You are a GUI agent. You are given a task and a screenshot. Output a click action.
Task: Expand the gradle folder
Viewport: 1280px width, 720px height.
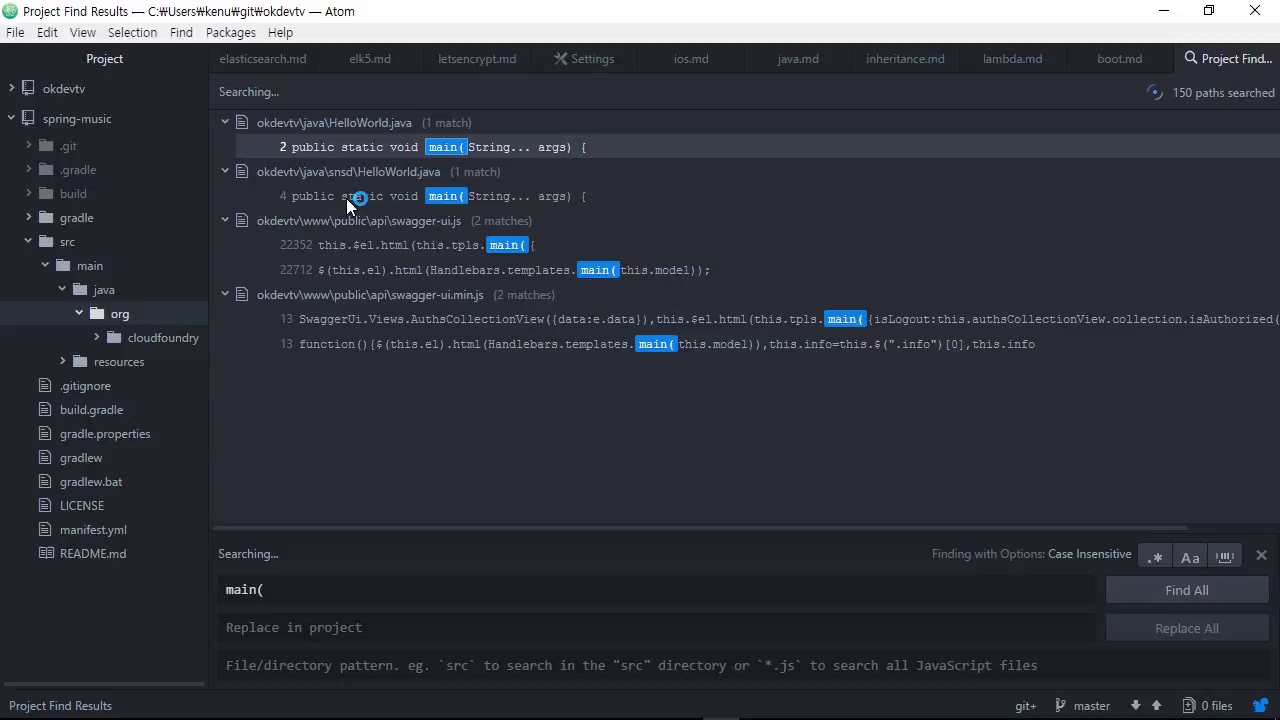tap(29, 218)
